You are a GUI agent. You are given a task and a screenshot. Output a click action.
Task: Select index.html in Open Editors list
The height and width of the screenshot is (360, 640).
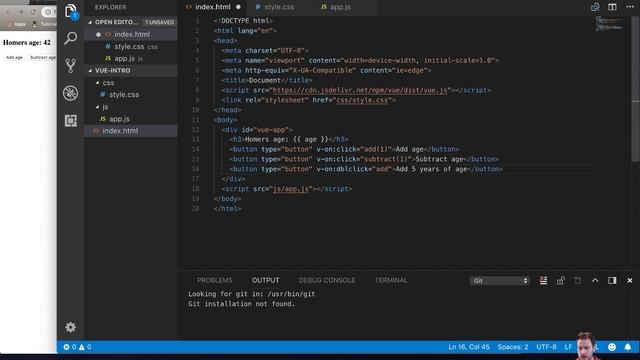[131, 34]
